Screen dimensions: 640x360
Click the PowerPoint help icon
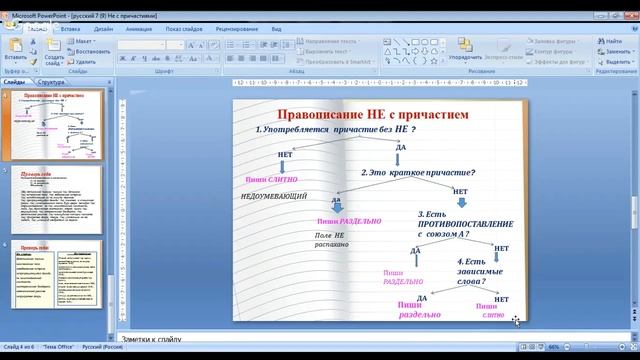click(x=635, y=29)
